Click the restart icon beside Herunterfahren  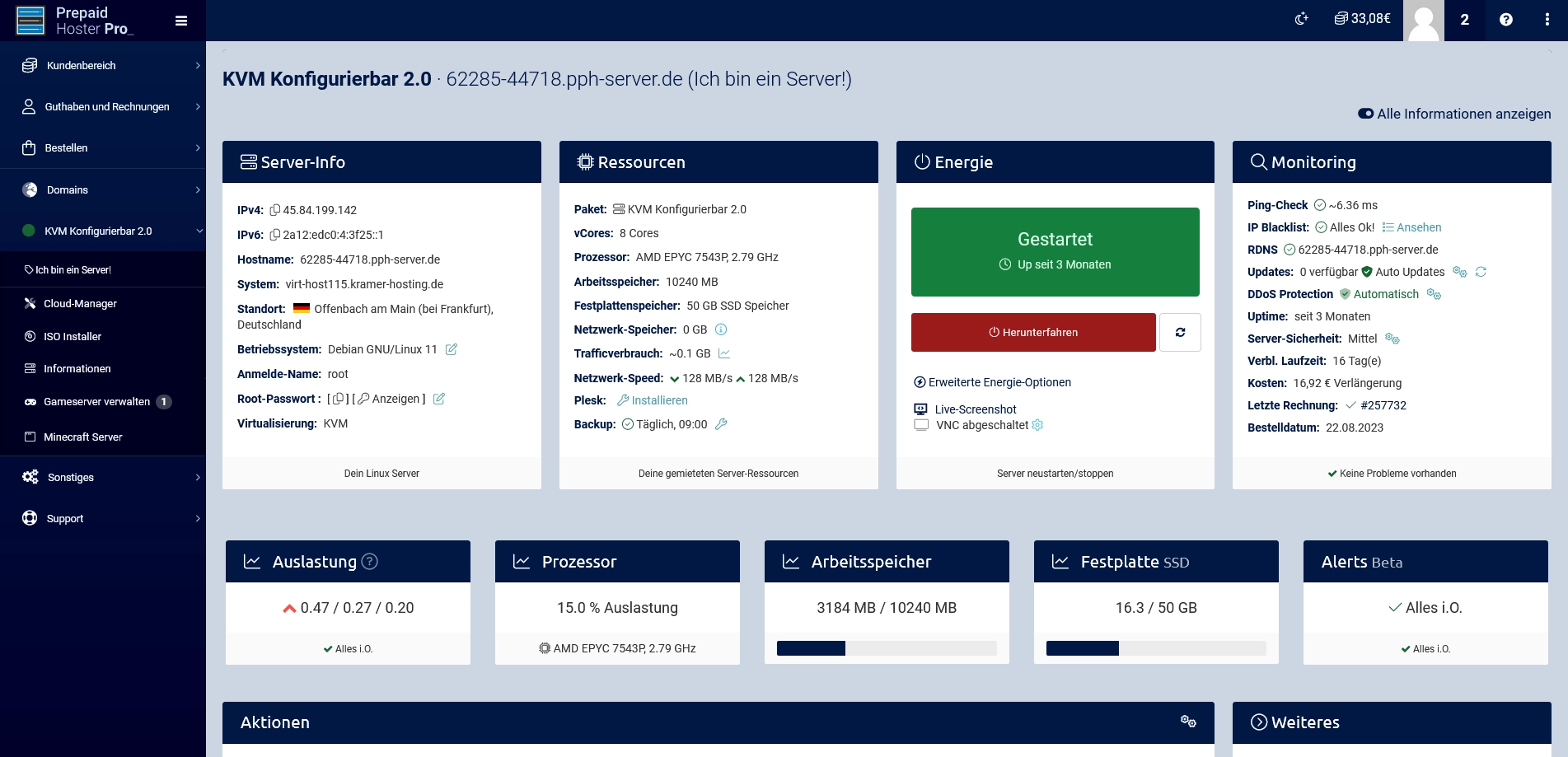pyautogui.click(x=1180, y=332)
